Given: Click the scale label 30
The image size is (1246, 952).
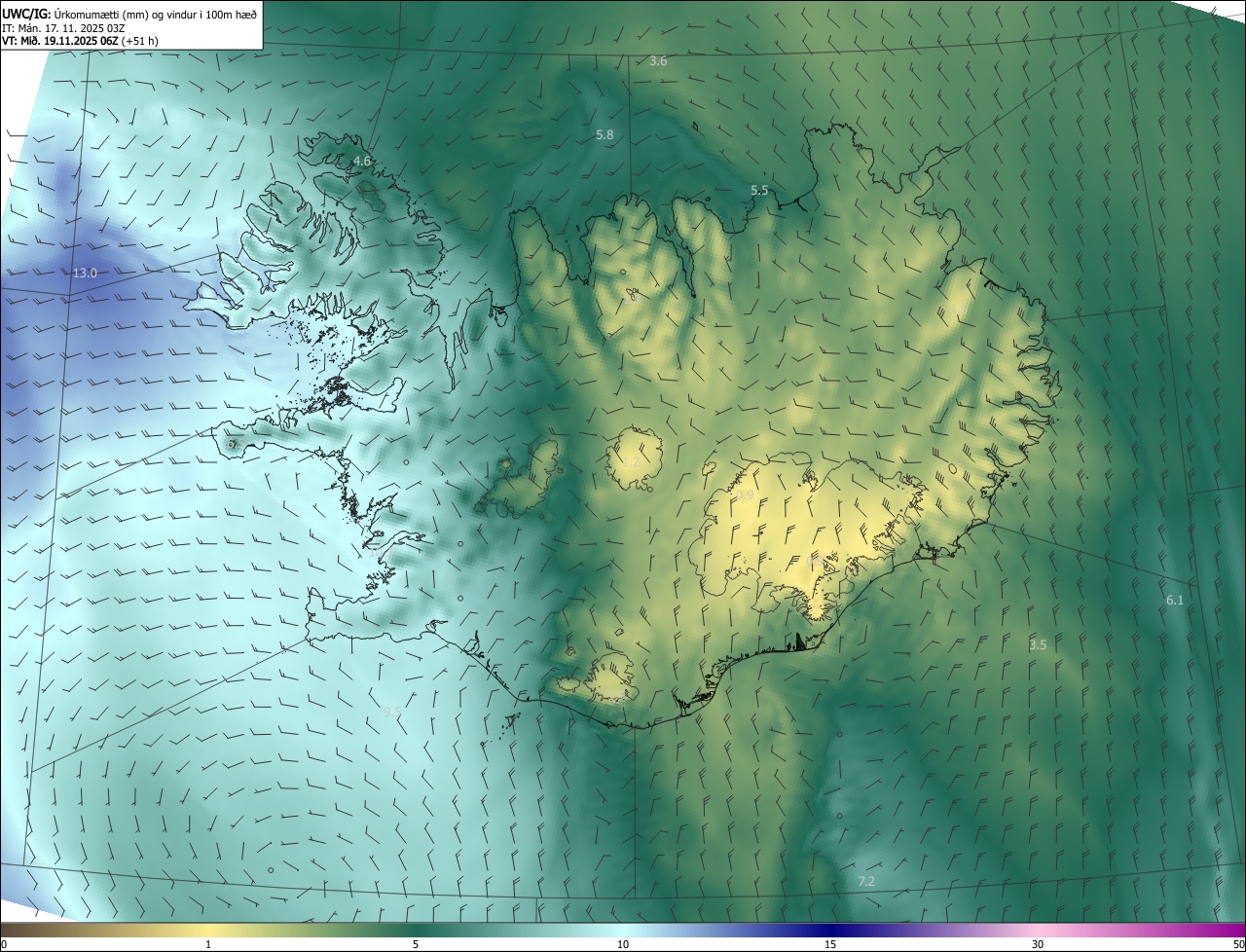Looking at the screenshot, I should click(x=1038, y=945).
